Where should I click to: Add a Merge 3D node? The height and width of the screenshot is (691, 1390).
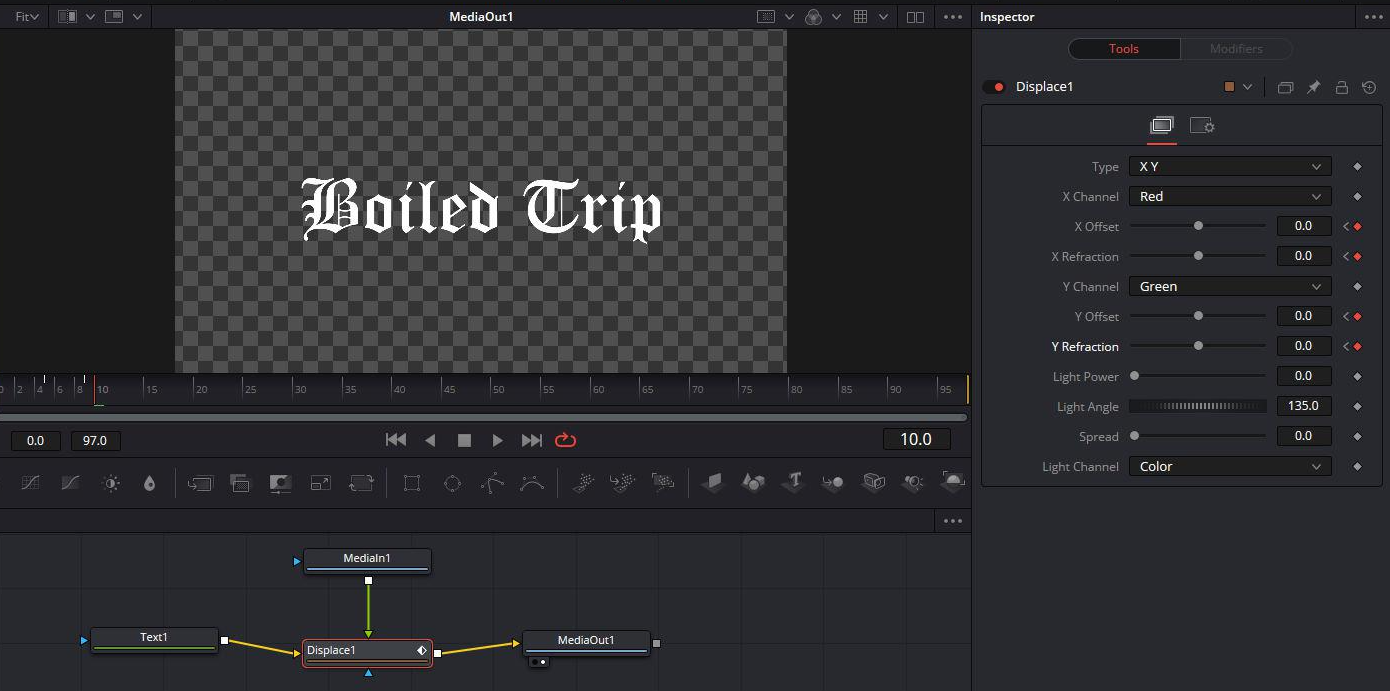833,483
